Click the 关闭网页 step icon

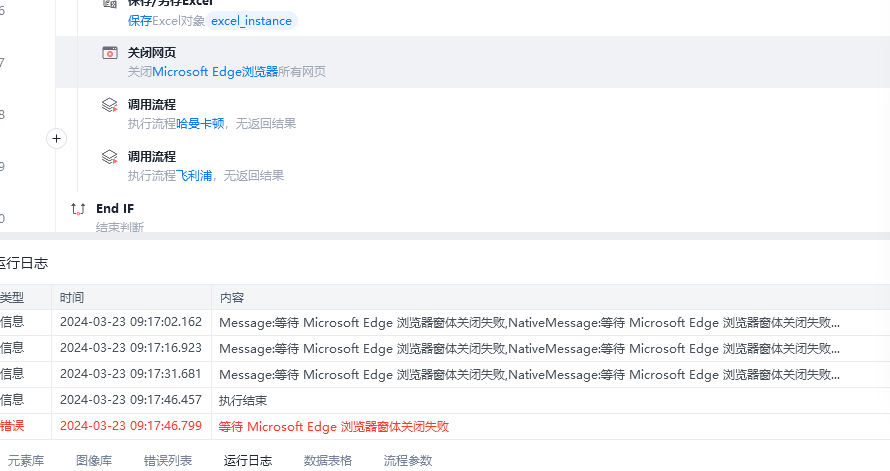(110, 53)
